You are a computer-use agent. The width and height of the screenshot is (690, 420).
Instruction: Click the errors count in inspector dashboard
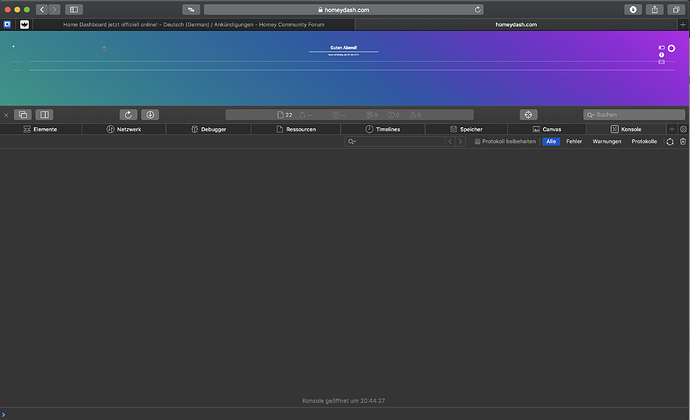pyautogui.click(x=394, y=114)
